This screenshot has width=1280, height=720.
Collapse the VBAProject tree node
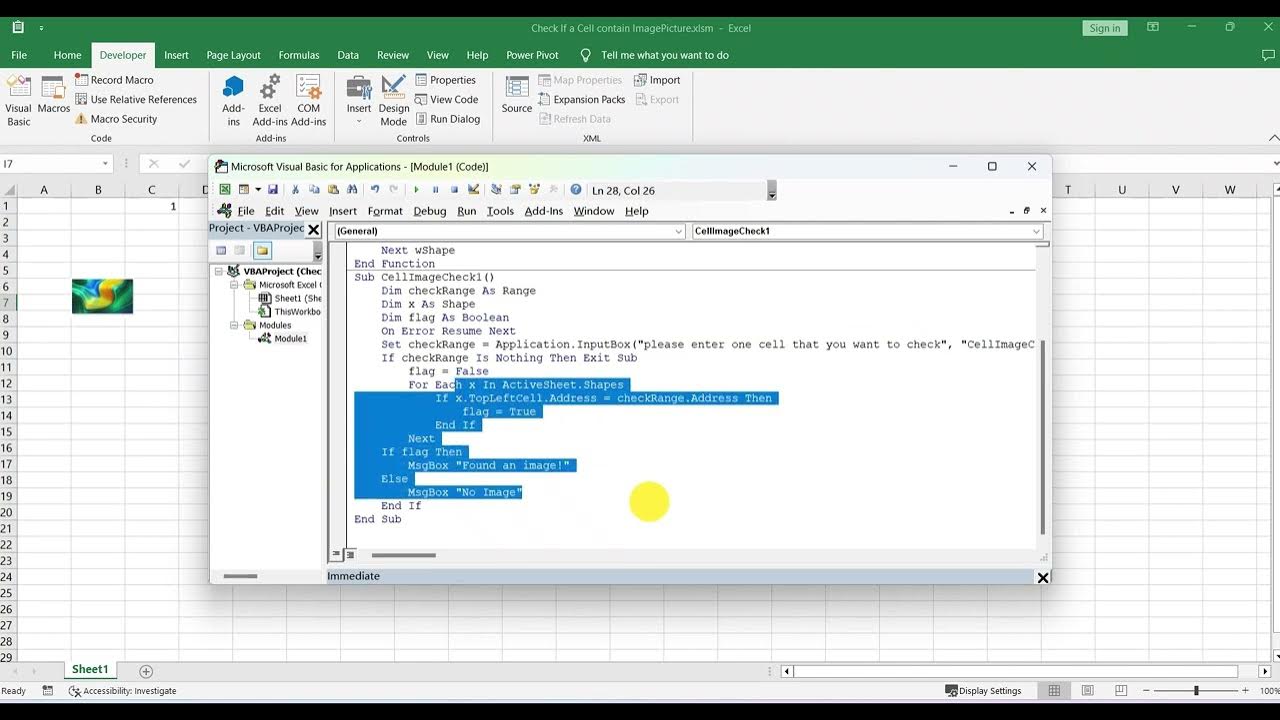pyautogui.click(x=219, y=271)
